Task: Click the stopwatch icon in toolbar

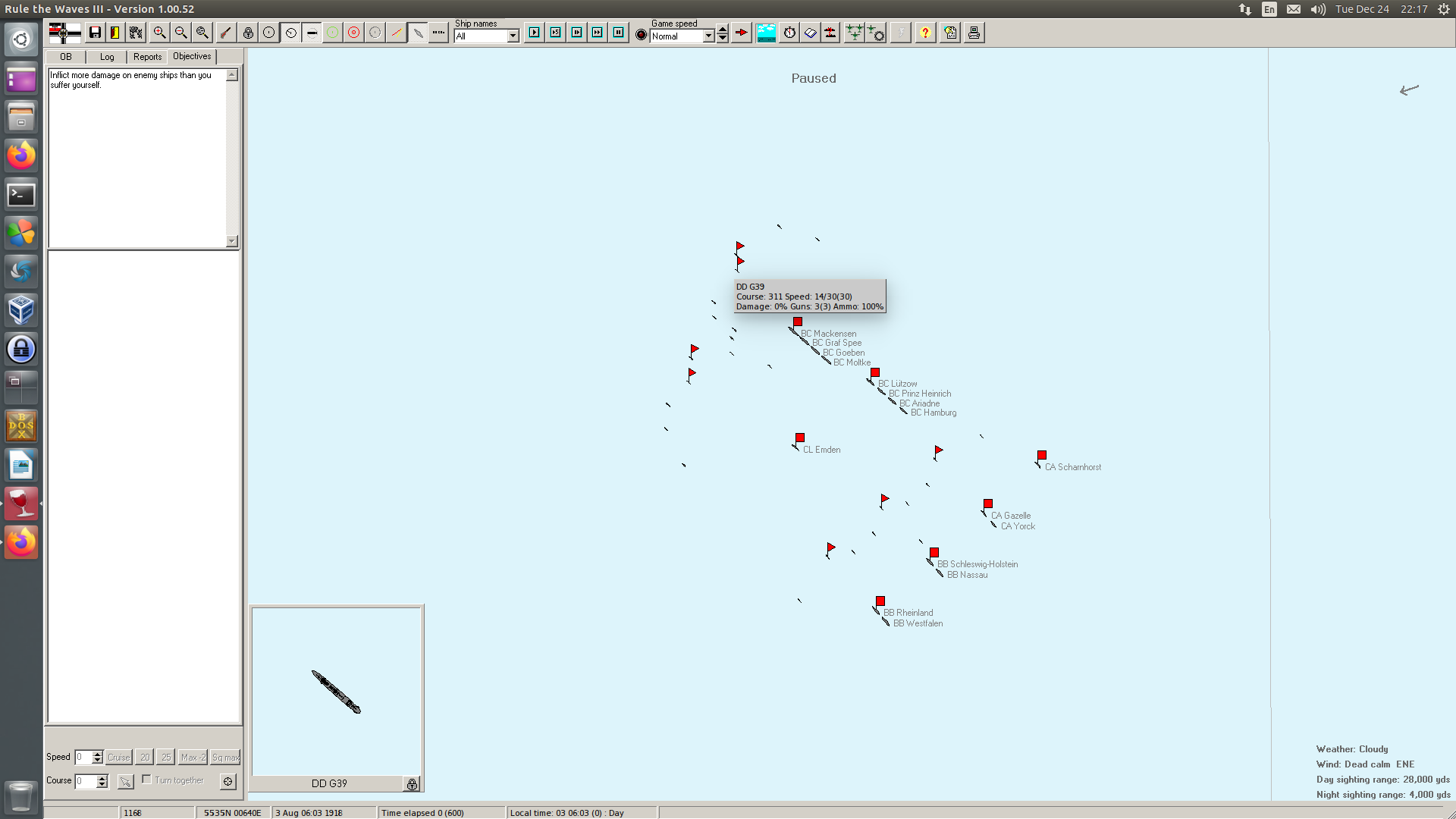Action: point(789,33)
